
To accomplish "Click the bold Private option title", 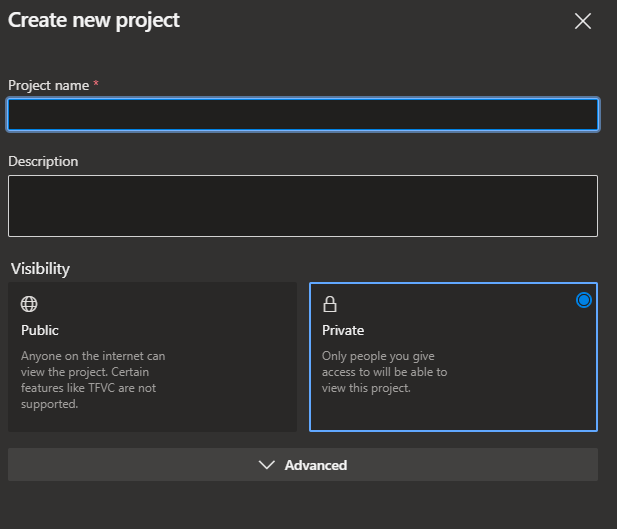I will (x=343, y=330).
